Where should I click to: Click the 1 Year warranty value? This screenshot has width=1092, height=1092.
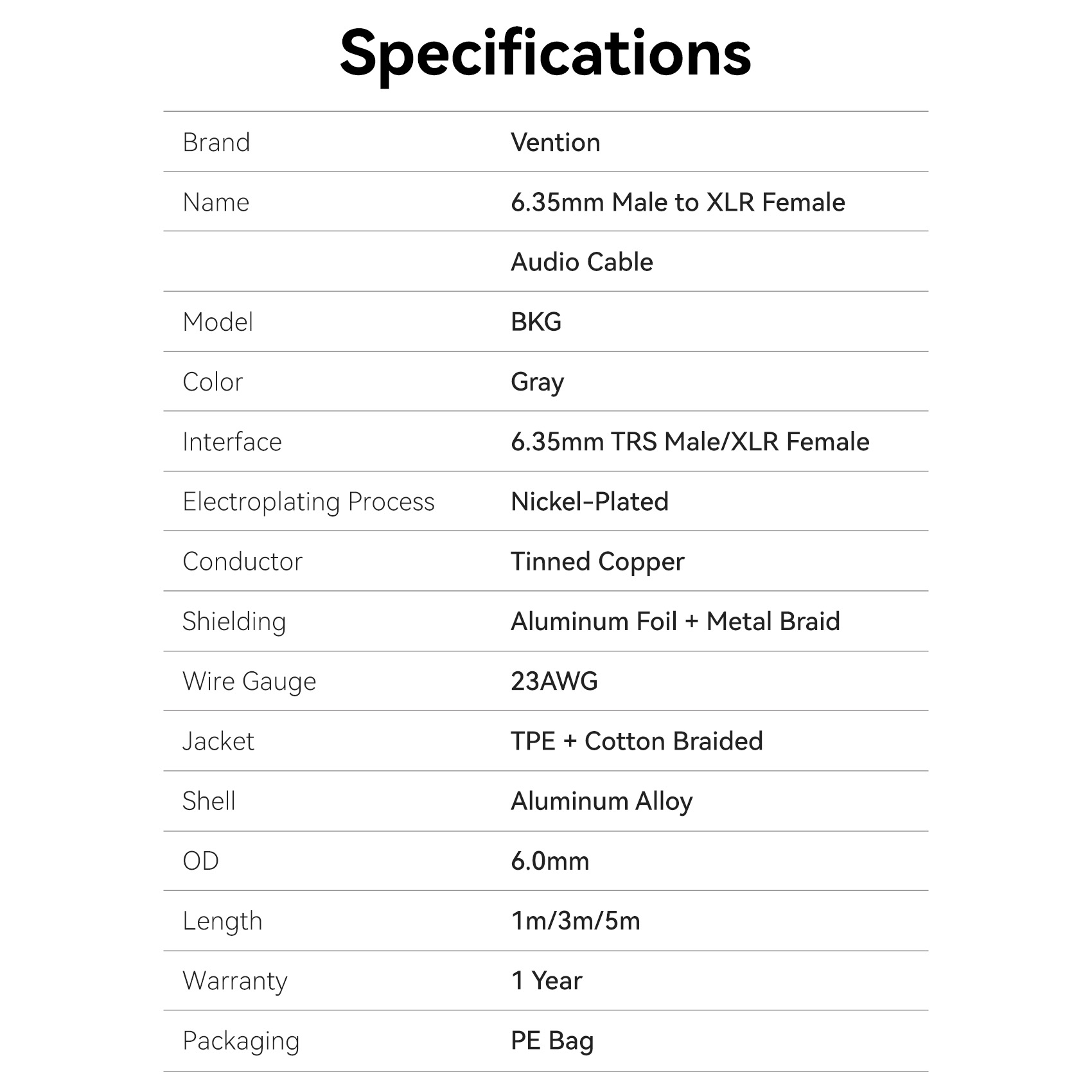[547, 981]
